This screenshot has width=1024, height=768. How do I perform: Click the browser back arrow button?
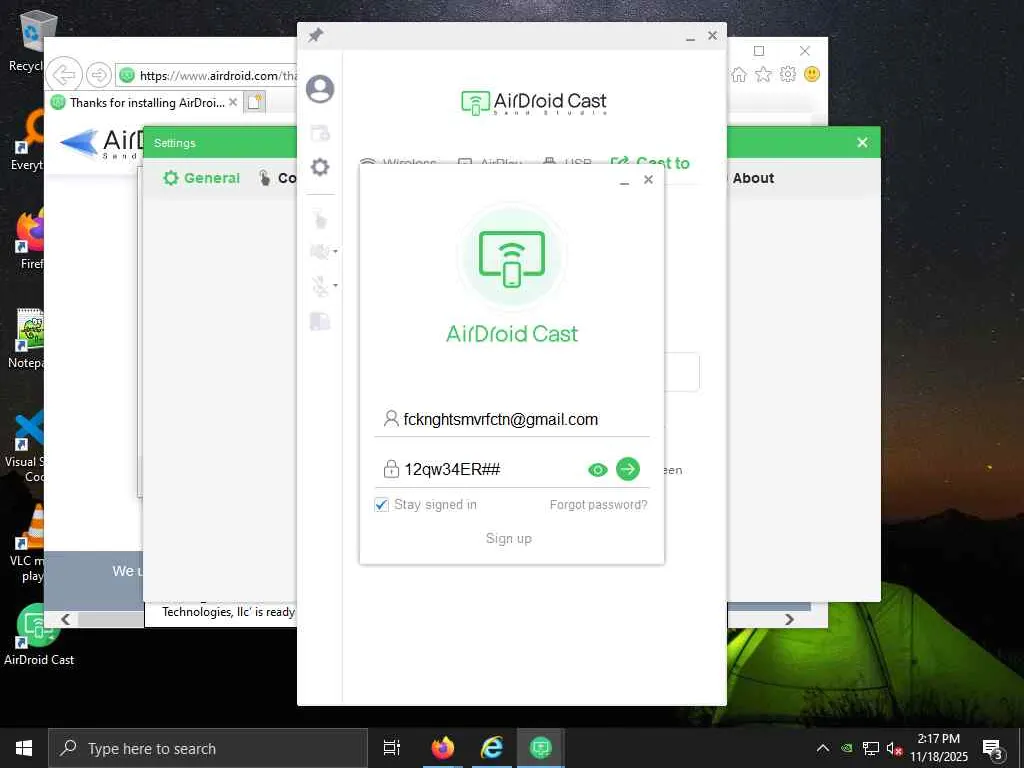pos(64,75)
